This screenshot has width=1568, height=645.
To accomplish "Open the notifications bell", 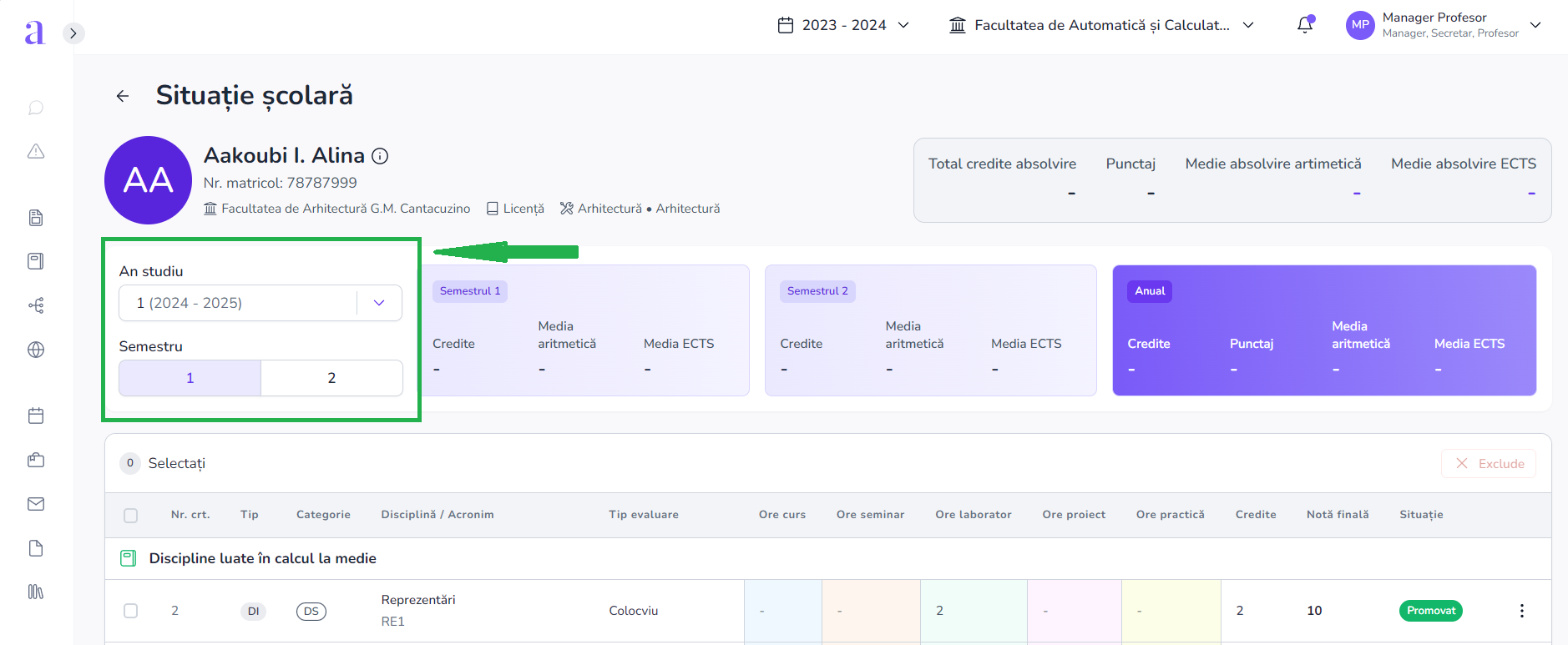I will point(1305,25).
